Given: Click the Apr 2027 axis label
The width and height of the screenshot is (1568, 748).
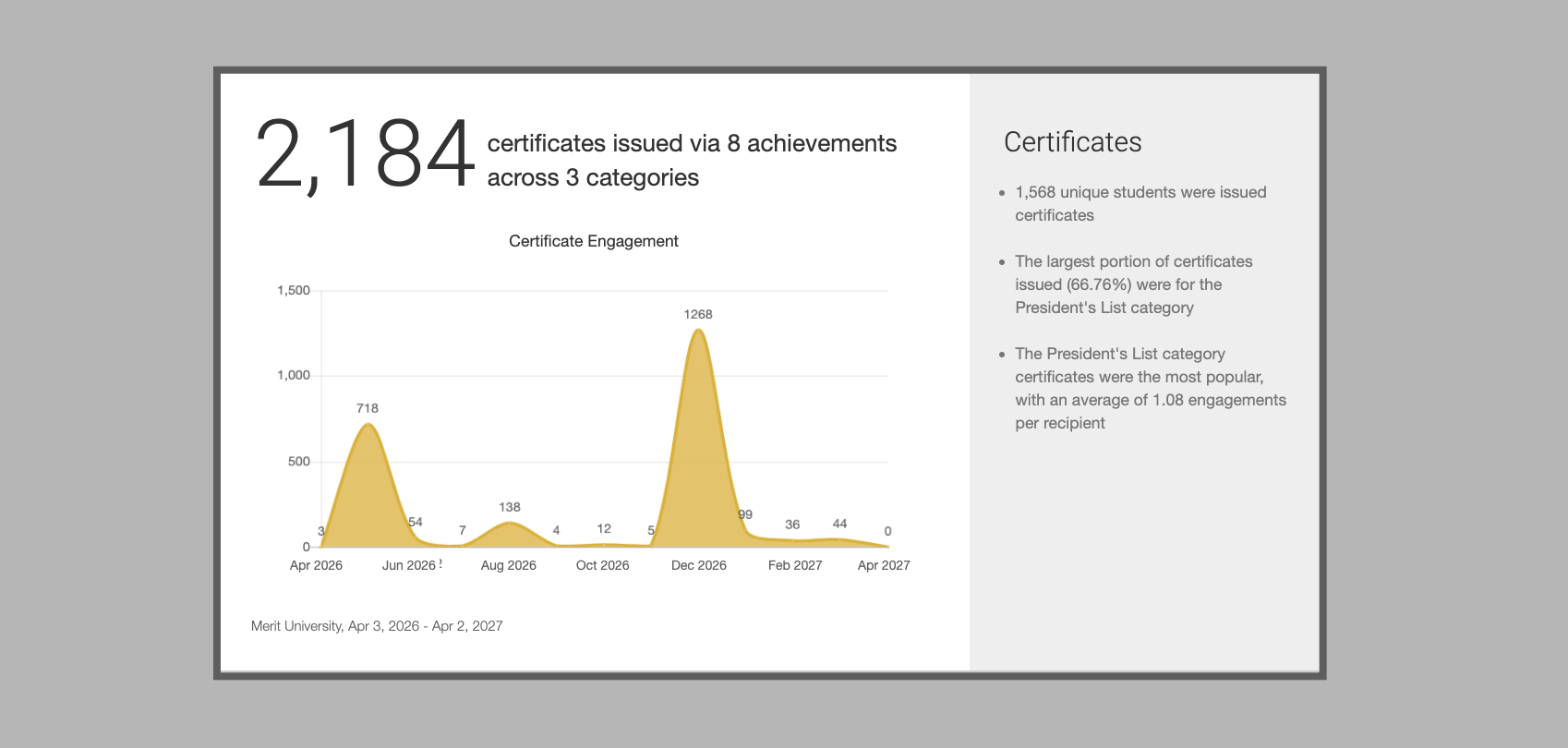Looking at the screenshot, I should (x=883, y=565).
